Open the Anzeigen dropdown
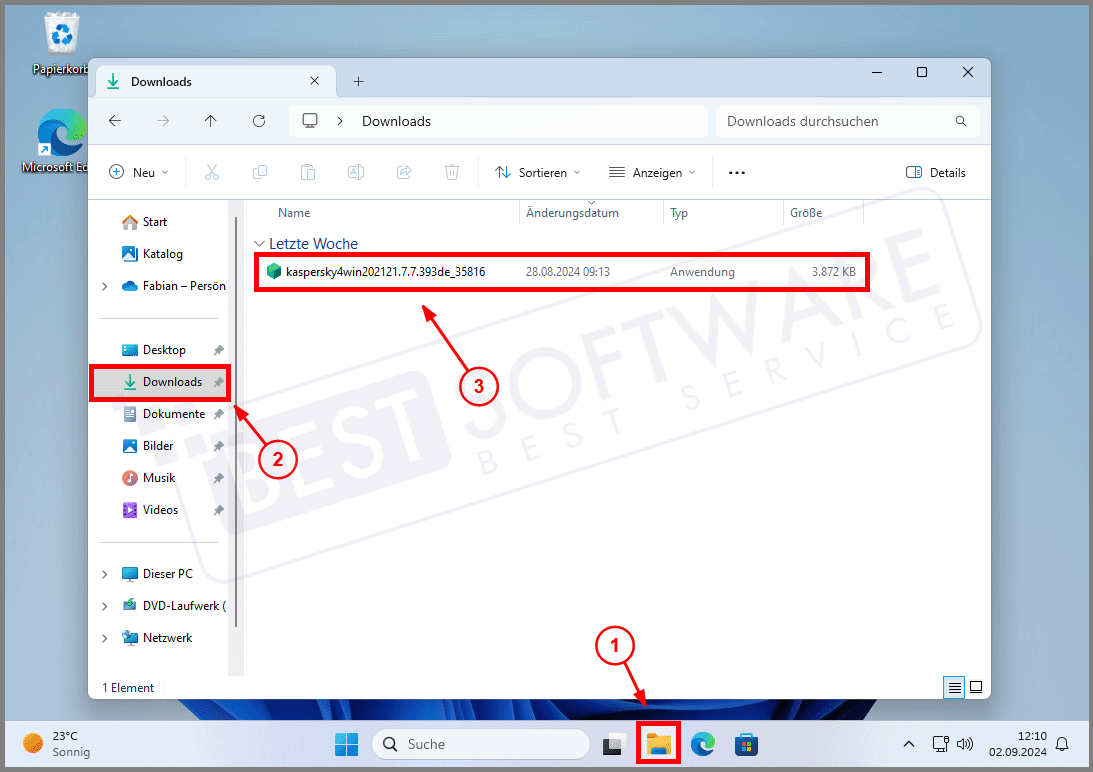Image resolution: width=1093 pixels, height=772 pixels. tap(651, 172)
